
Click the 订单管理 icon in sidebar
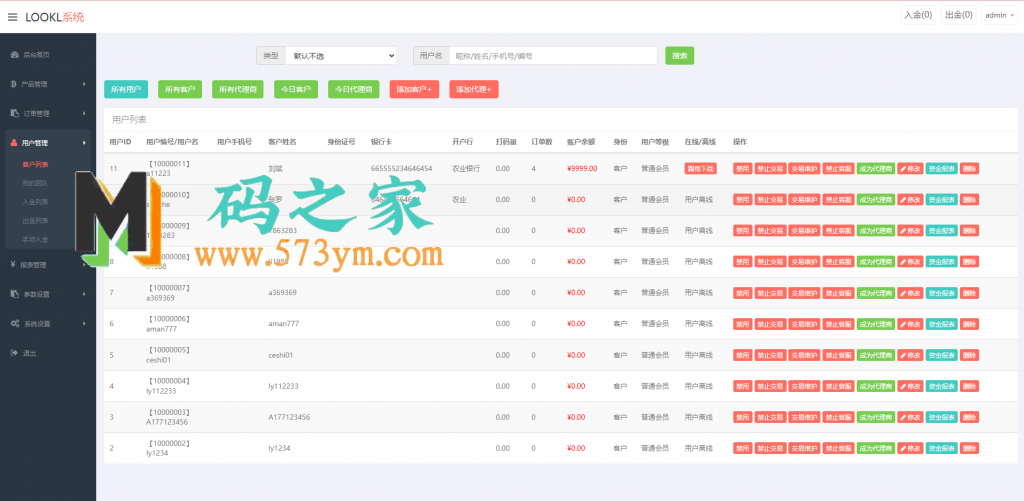pyautogui.click(x=13, y=113)
